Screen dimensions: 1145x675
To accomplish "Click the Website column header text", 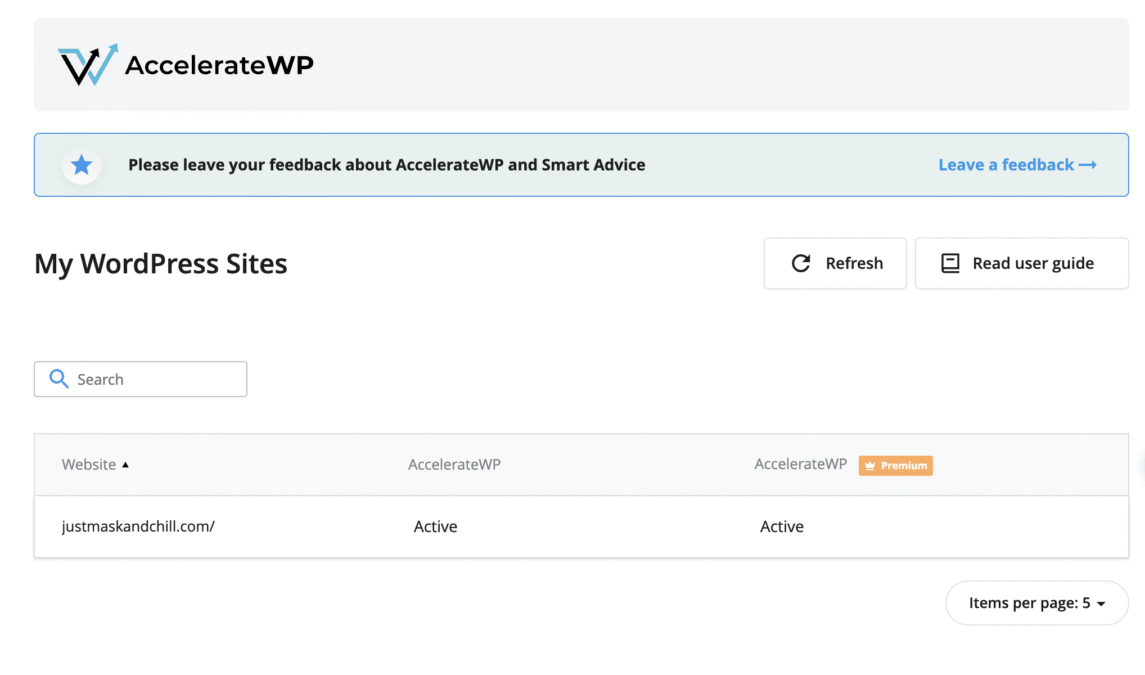I will click(x=89, y=465).
